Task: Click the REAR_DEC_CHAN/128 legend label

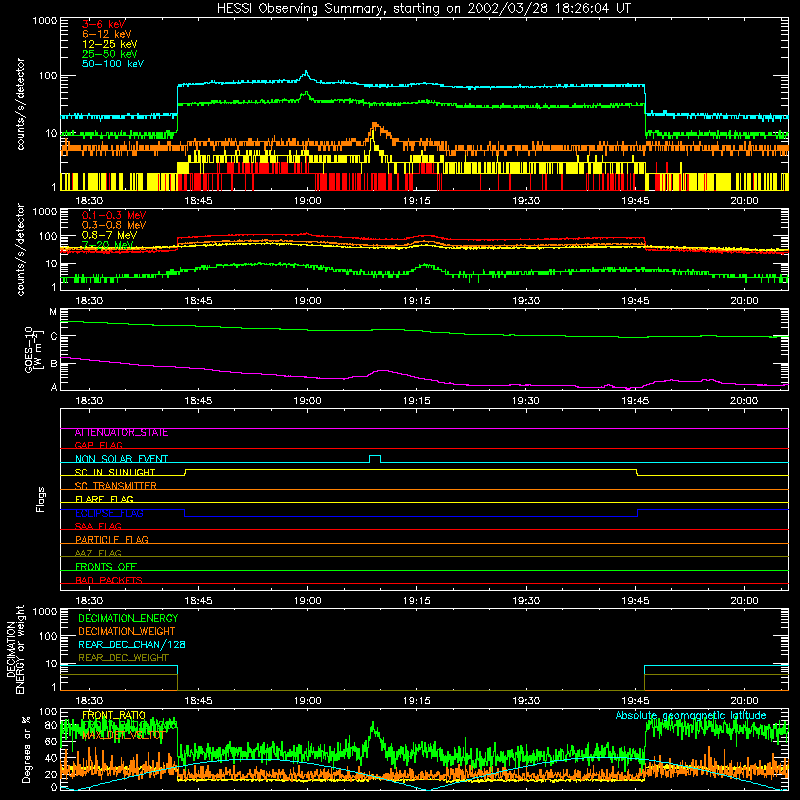Action: 132,644
